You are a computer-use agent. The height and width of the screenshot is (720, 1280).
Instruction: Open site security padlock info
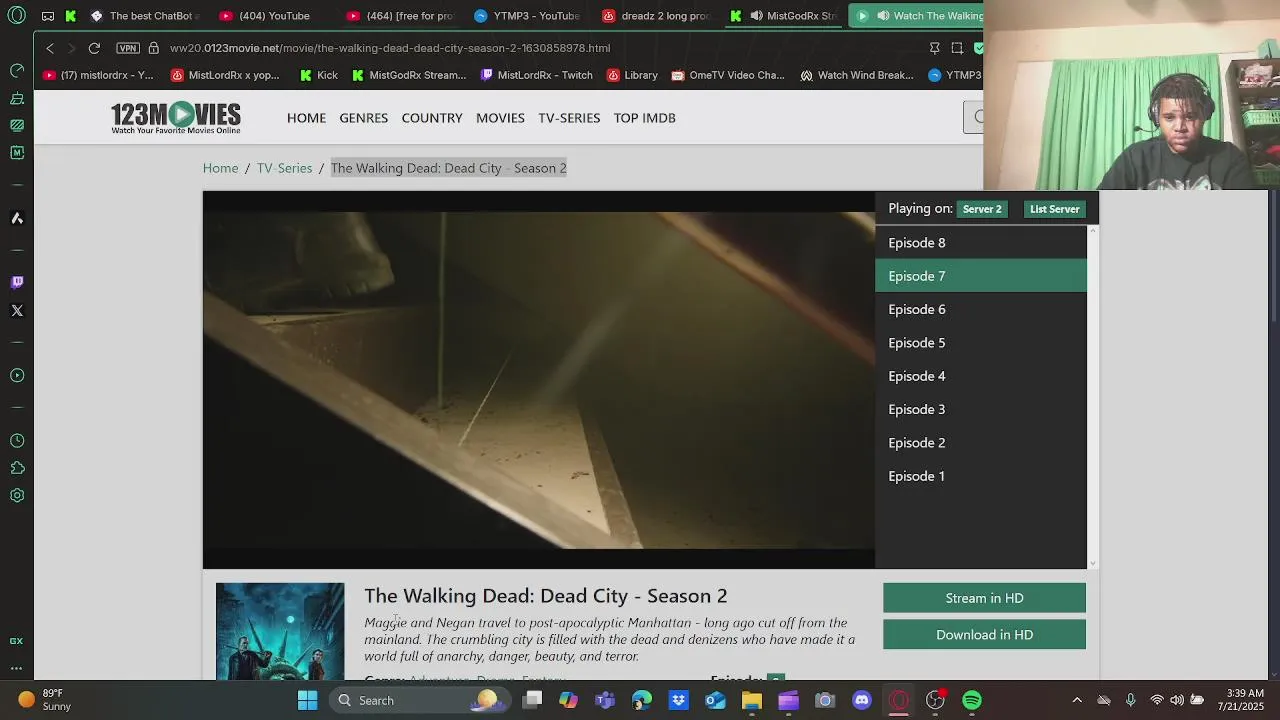[153, 48]
